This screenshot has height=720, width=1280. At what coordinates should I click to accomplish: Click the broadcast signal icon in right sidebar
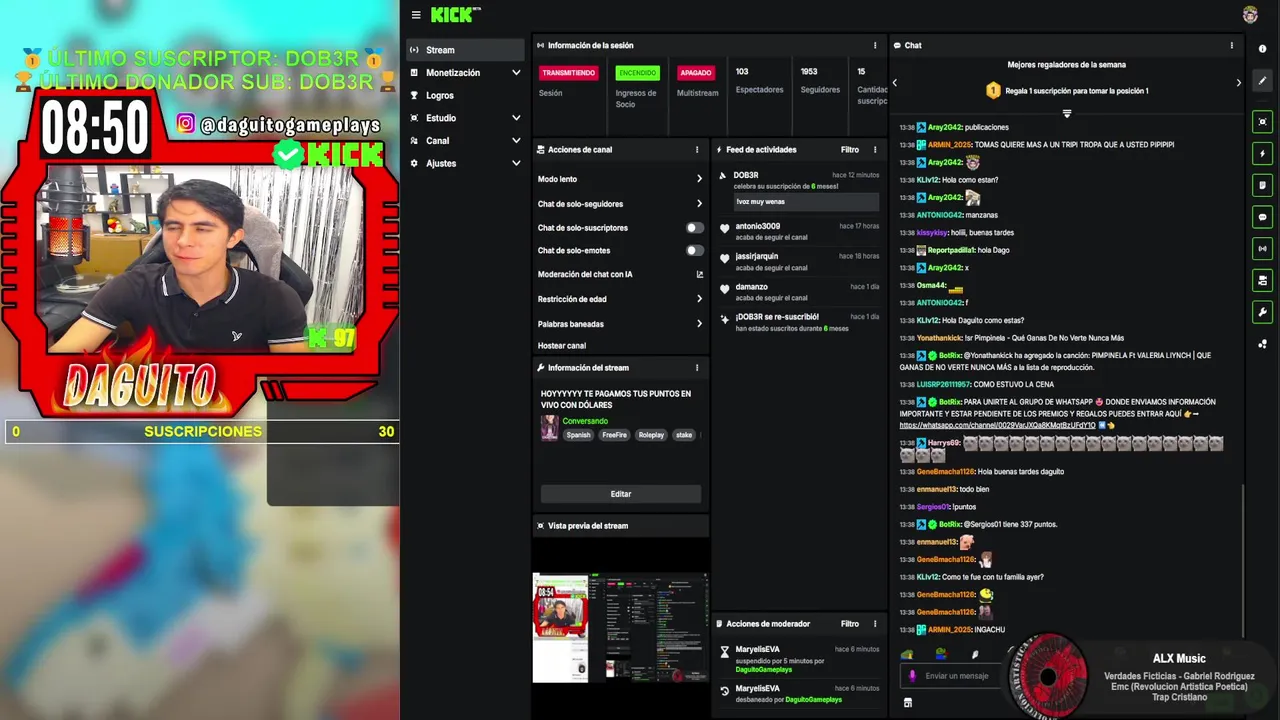[1262, 249]
